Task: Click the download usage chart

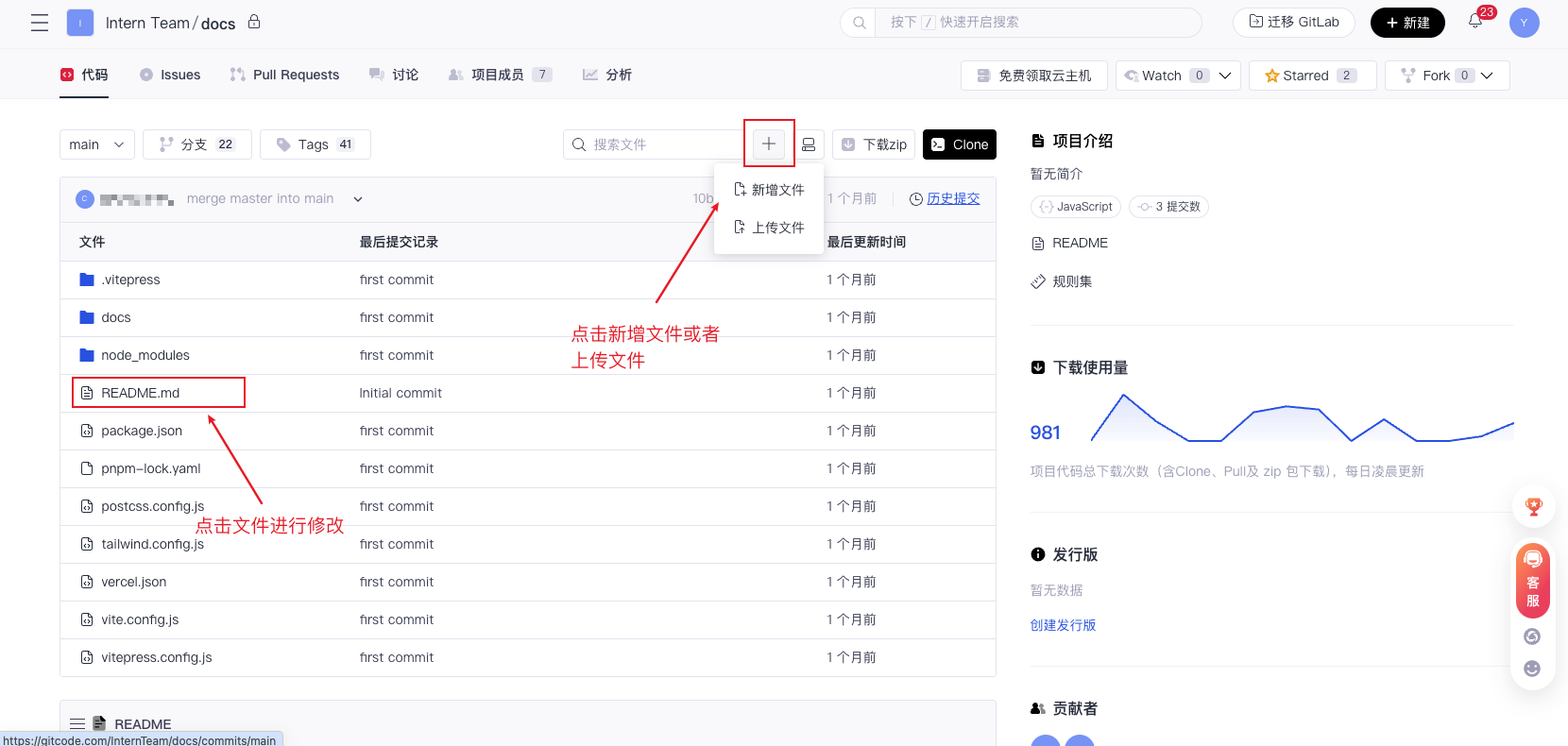Action: [x=1302, y=419]
